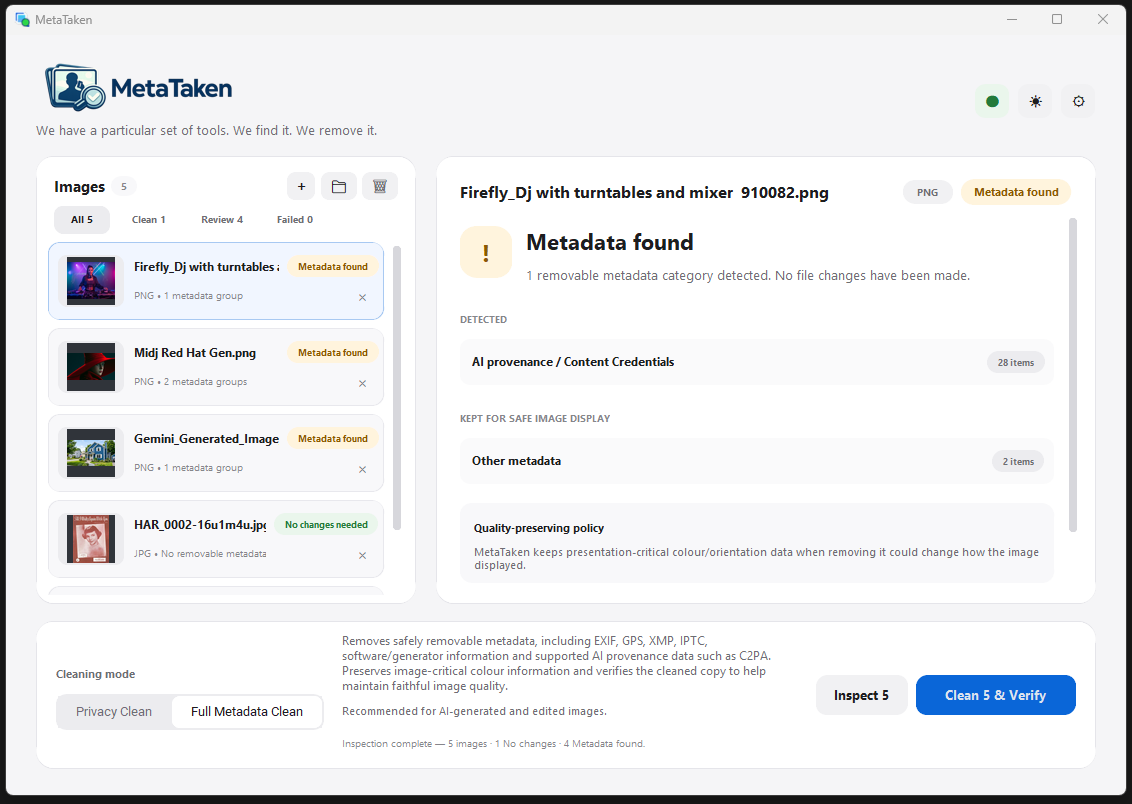This screenshot has height=804, width=1132.
Task: Switch to the Clean 1 tab
Action: (149, 219)
